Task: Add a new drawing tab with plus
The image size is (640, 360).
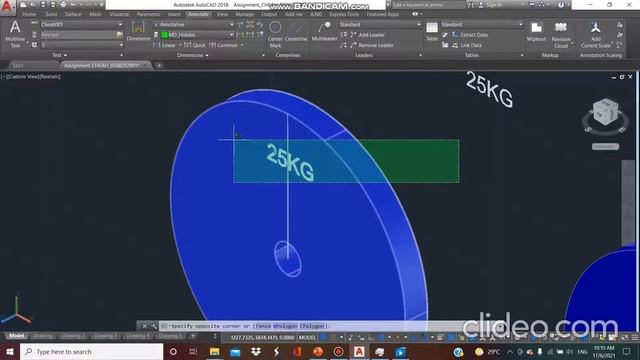Action: tap(159, 65)
